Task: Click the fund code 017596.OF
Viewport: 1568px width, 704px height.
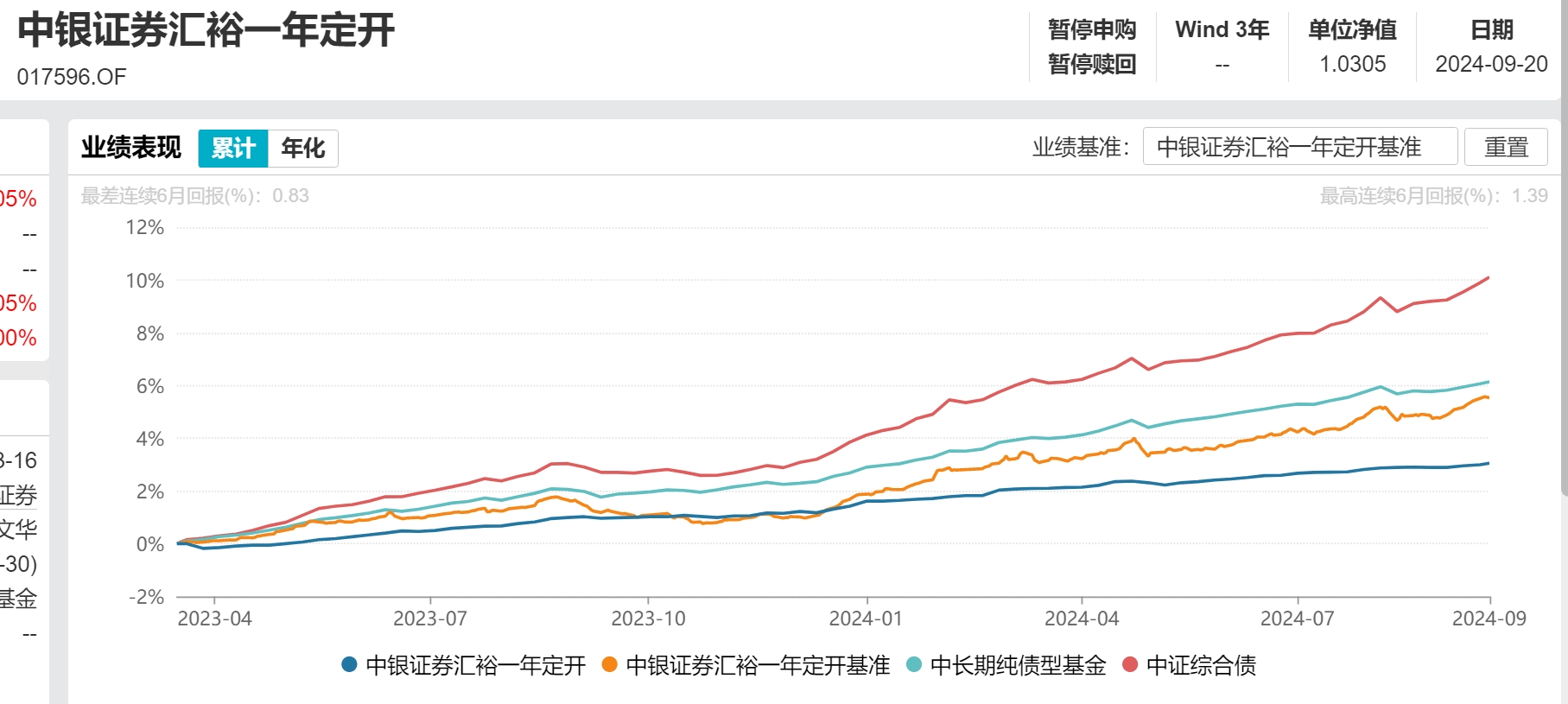Action: click(x=71, y=76)
